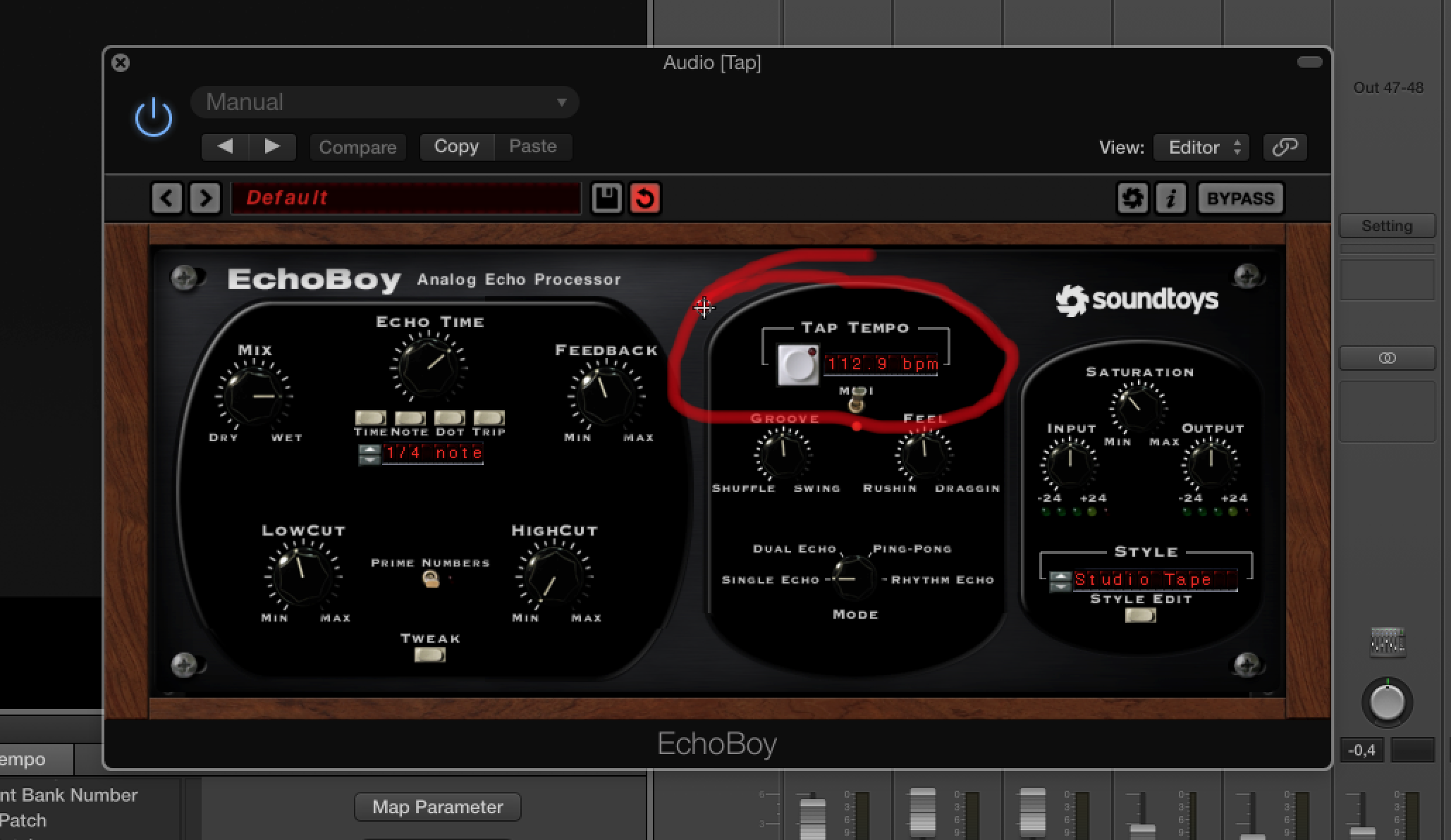Viewport: 1451px width, 840px height.
Task: Click the Studio Tape style selector stepper
Action: [1060, 581]
